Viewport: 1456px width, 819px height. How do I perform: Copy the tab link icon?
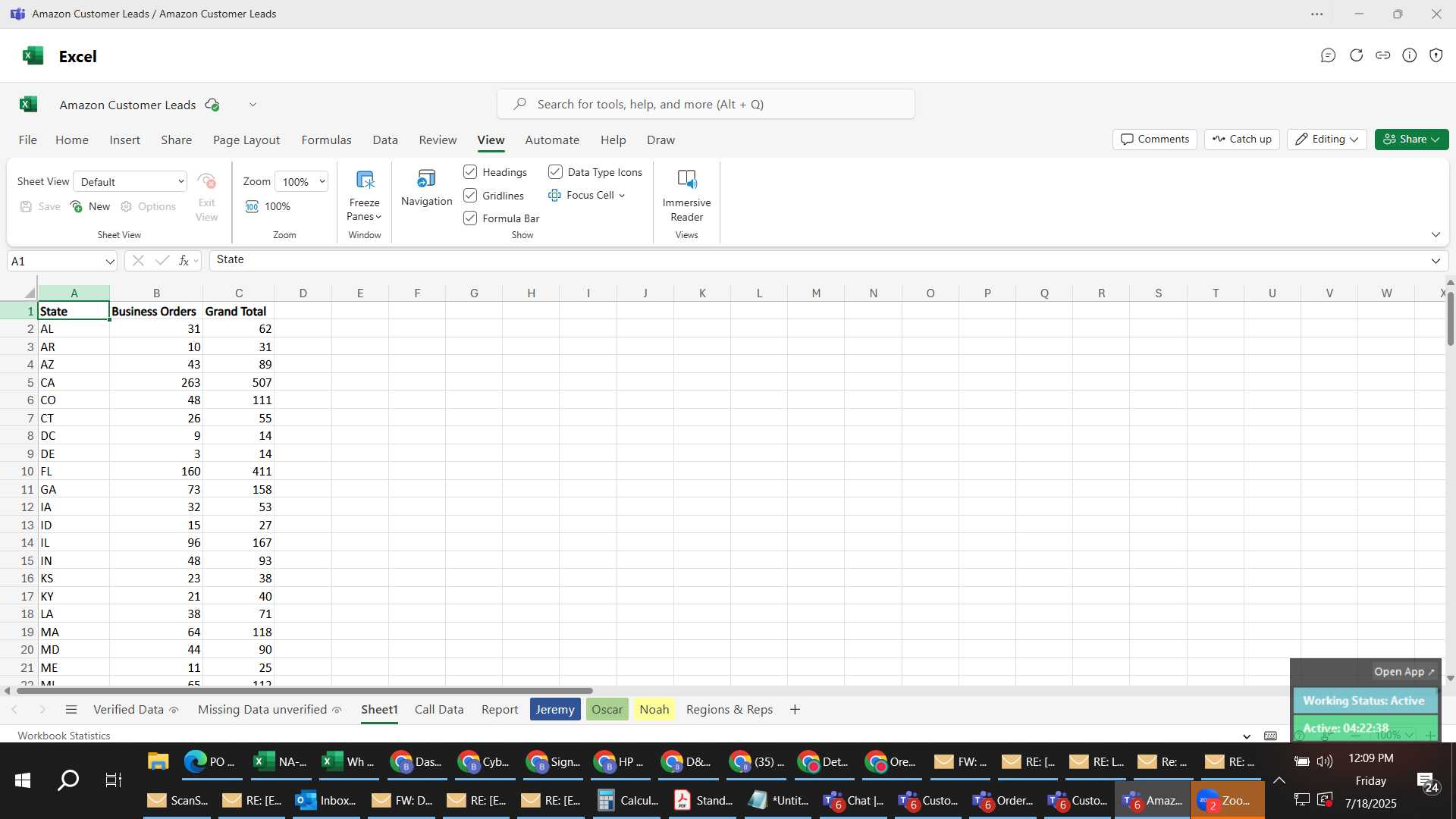point(1382,55)
